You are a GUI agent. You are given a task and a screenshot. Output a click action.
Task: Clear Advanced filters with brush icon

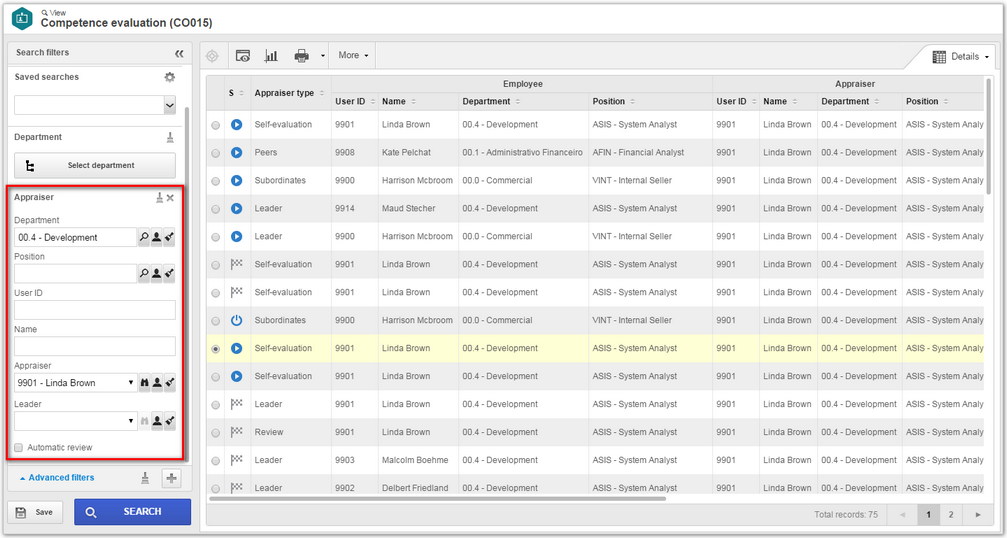pyautogui.click(x=145, y=478)
